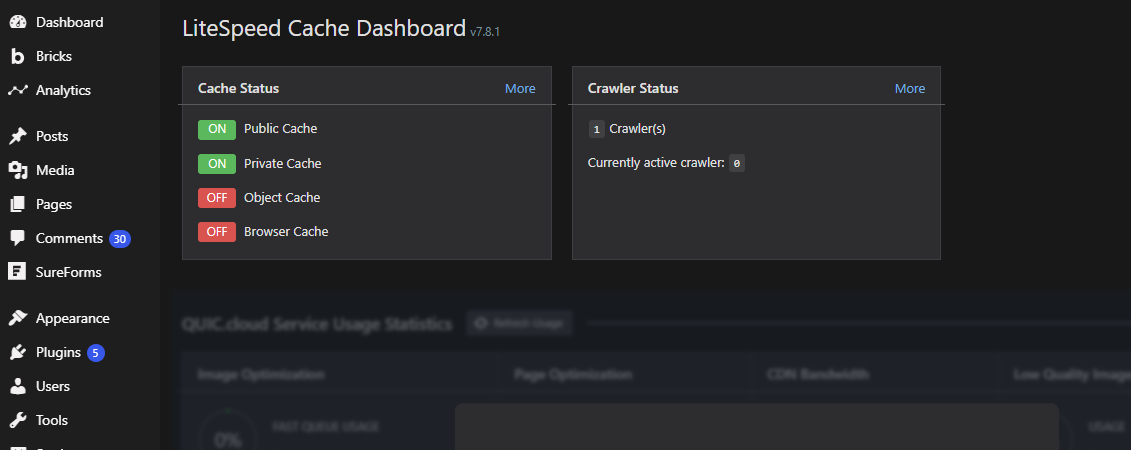The height and width of the screenshot is (450, 1131).
Task: Click the Posts pushpin icon
Action: [x=18, y=136]
